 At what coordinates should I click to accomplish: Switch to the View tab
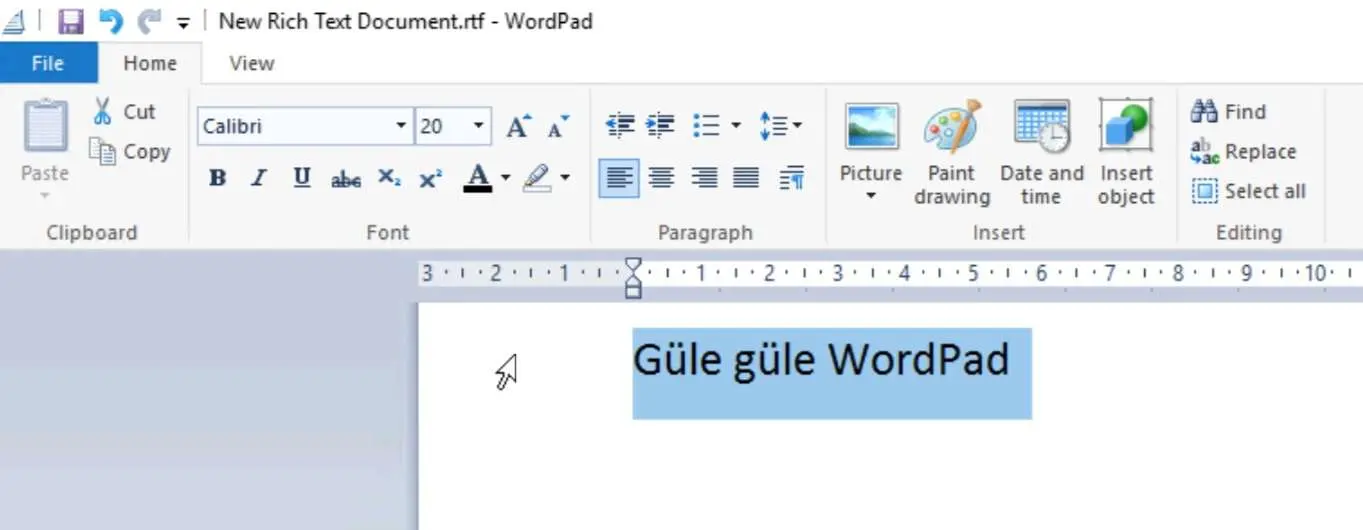click(251, 63)
